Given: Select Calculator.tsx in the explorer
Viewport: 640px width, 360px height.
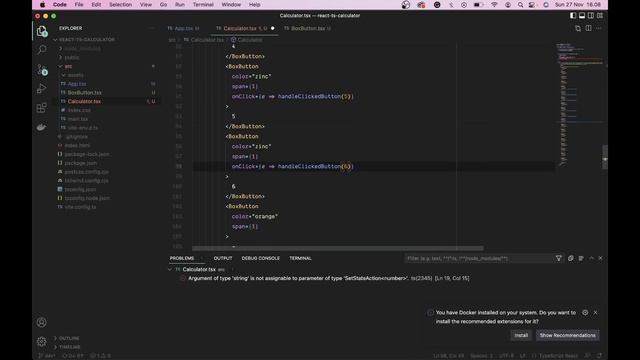Looking at the screenshot, I should click(x=84, y=101).
